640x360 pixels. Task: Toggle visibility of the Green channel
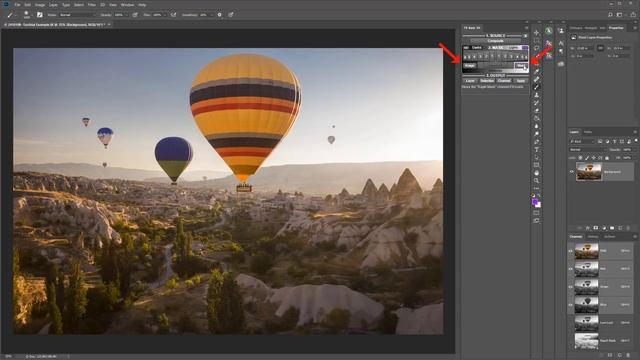coord(571,287)
